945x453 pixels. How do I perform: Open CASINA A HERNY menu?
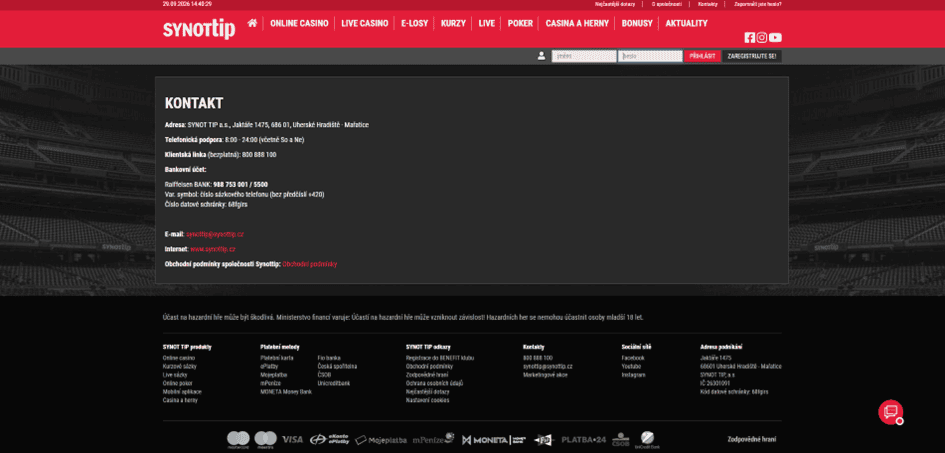coord(577,23)
